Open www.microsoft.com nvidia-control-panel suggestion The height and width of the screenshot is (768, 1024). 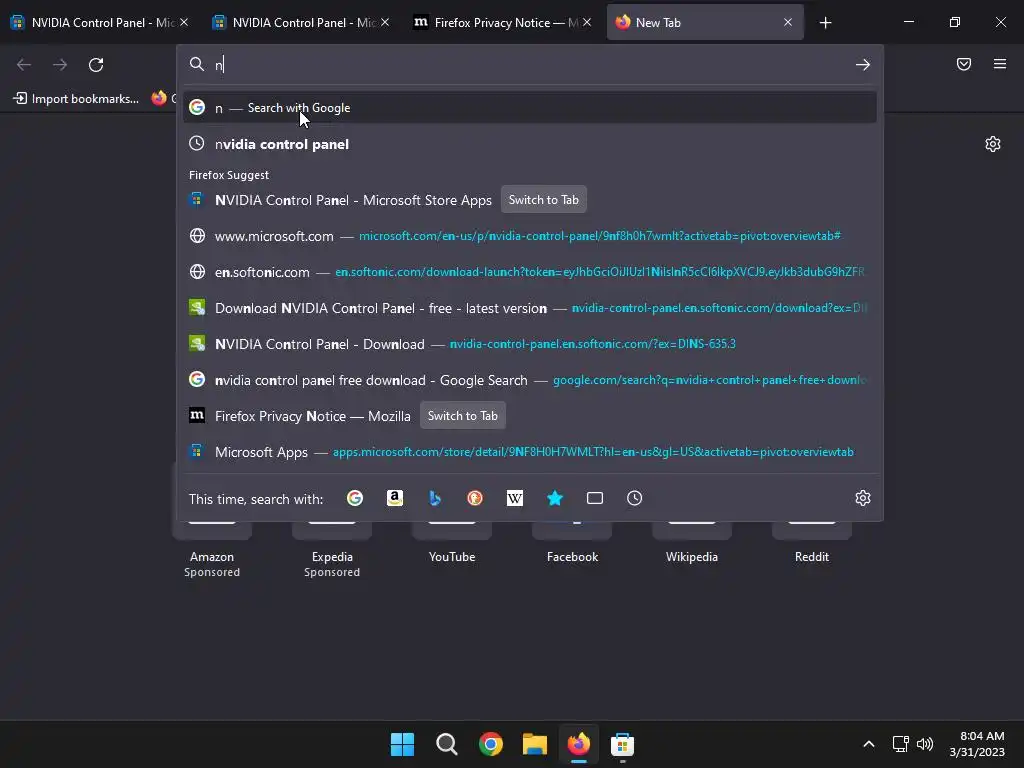[x=530, y=236]
